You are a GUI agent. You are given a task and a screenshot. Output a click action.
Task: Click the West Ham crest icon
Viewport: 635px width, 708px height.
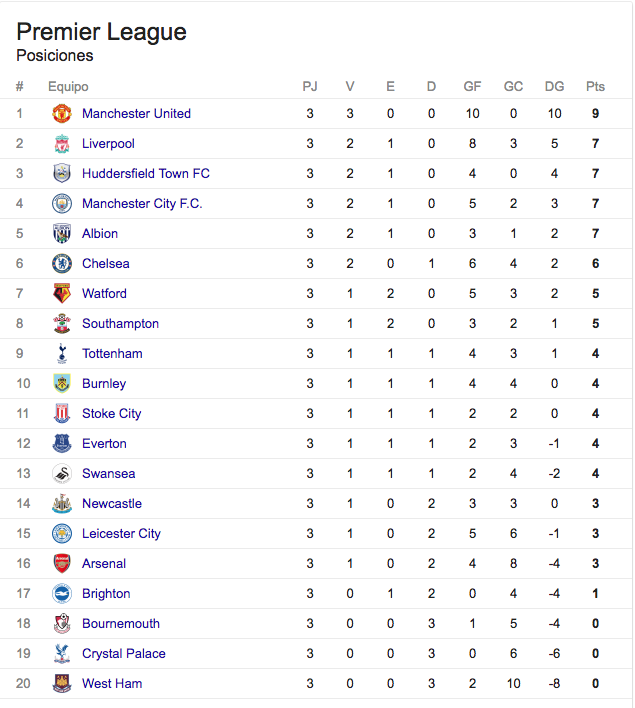point(62,684)
